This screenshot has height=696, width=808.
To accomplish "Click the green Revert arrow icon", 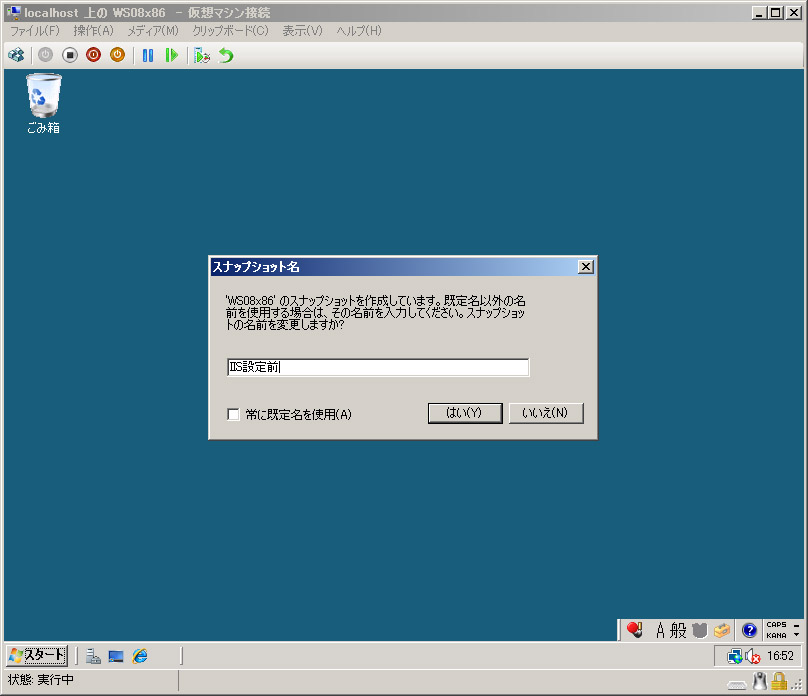I will 226,55.
